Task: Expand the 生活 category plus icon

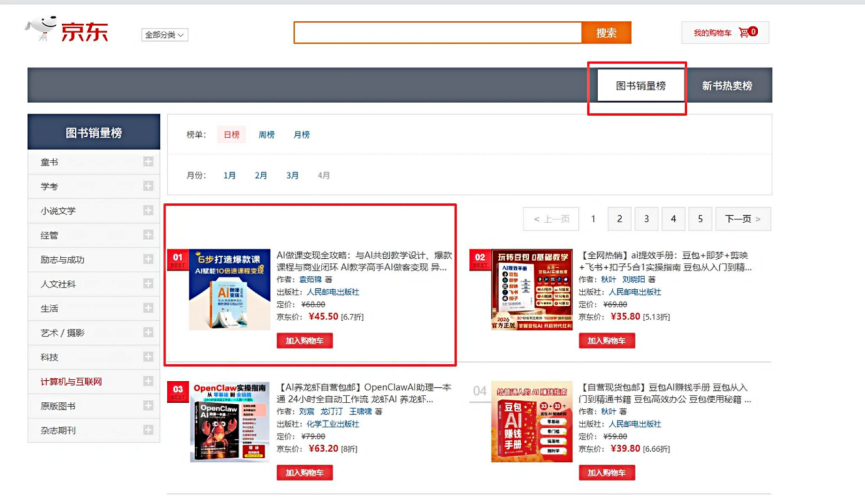Action: point(148,308)
